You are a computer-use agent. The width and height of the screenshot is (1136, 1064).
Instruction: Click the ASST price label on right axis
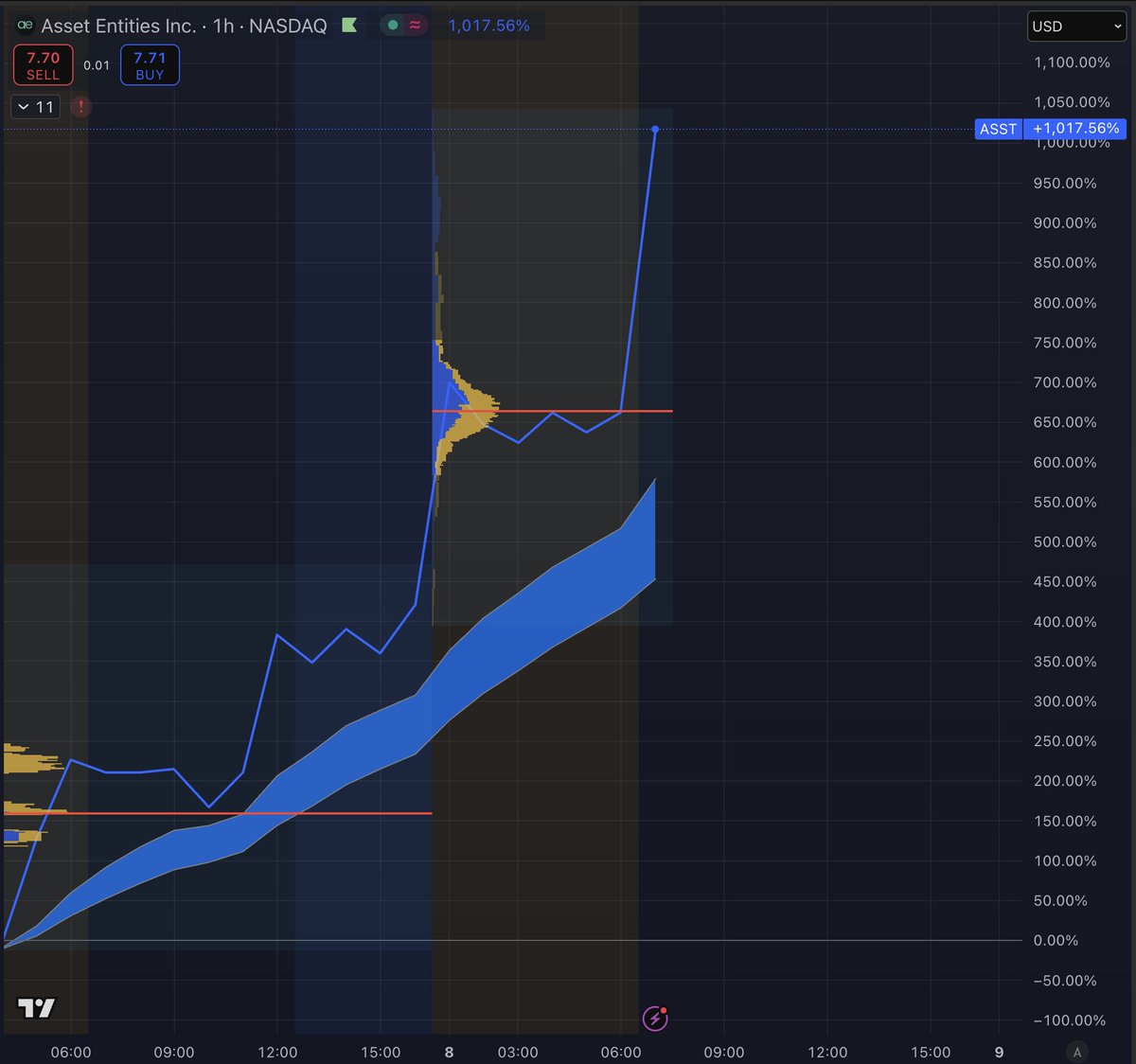[x=998, y=129]
